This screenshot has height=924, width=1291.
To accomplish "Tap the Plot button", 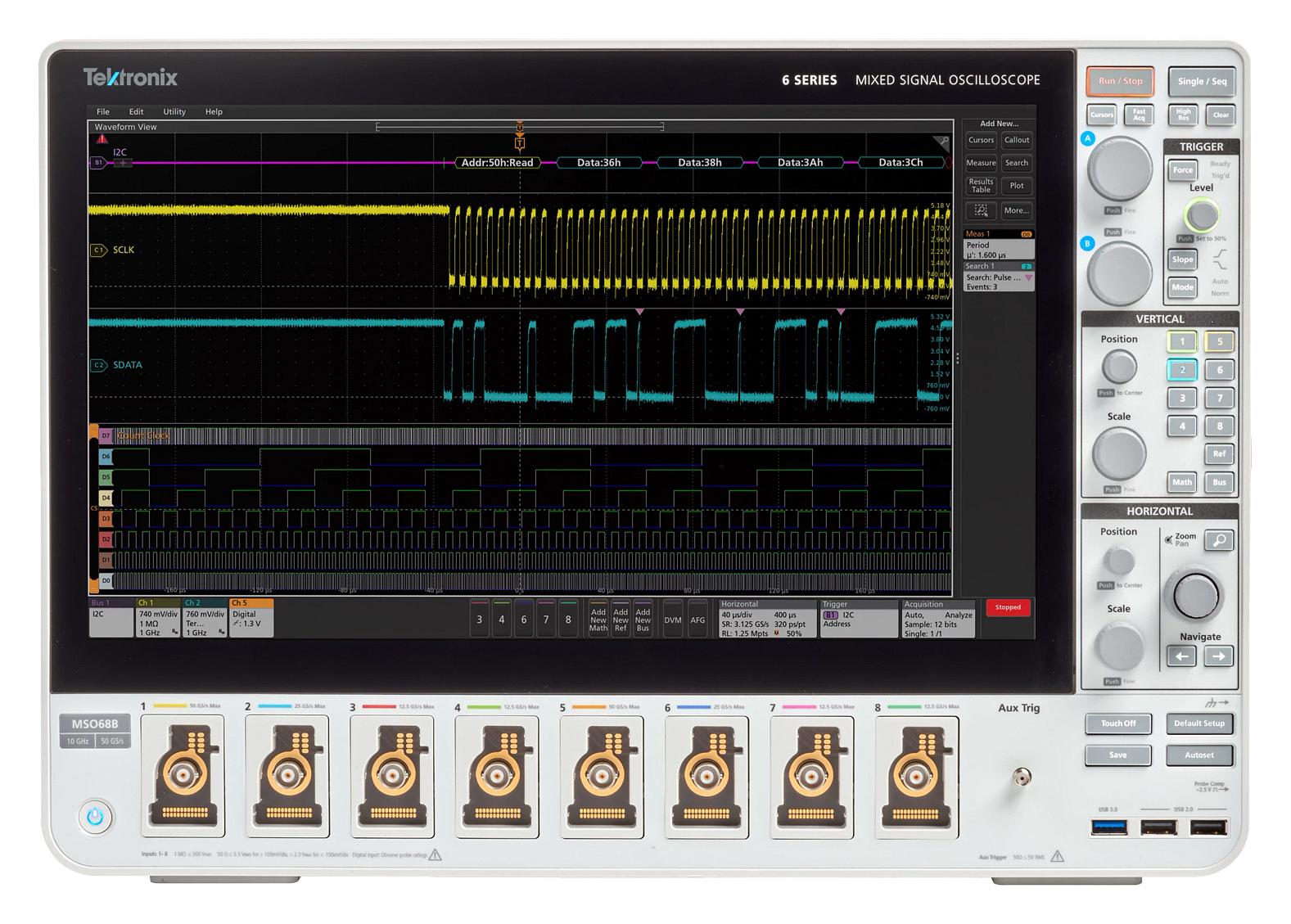I will 1016,186.
